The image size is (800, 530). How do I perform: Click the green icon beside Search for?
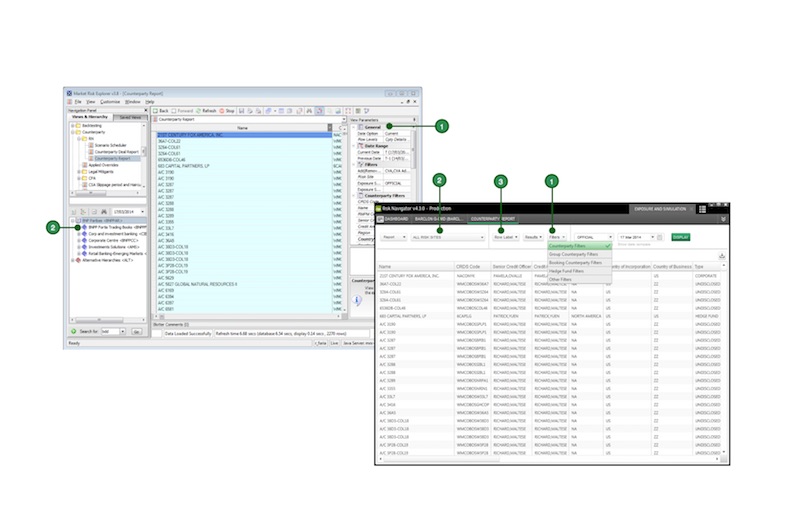[x=74, y=332]
